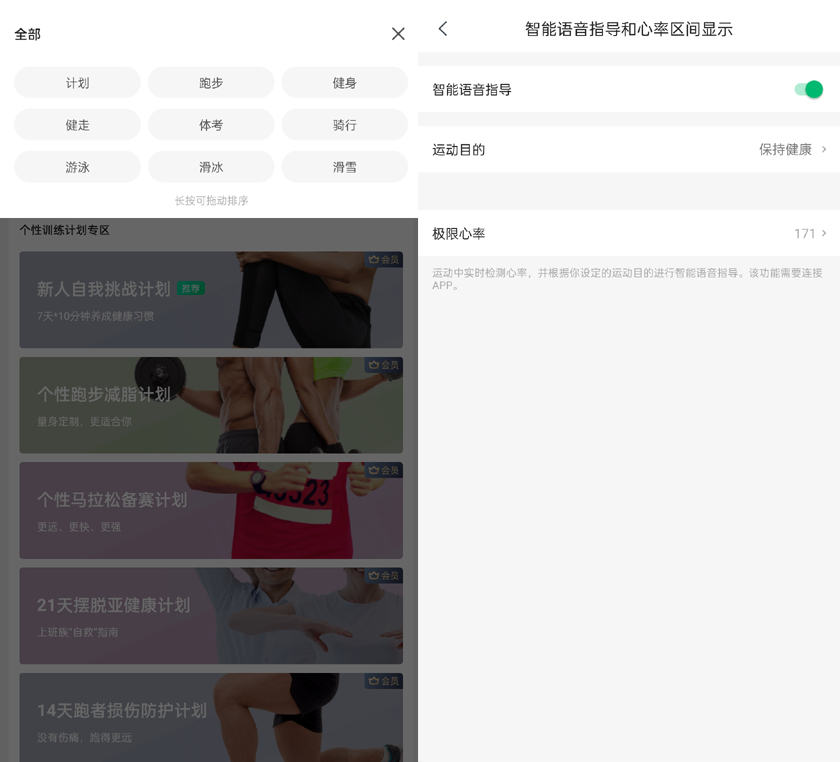Tap 会员 badge on 14天跑者损伤防护计划 card
Screen dimensions: 840x762
coord(384,681)
